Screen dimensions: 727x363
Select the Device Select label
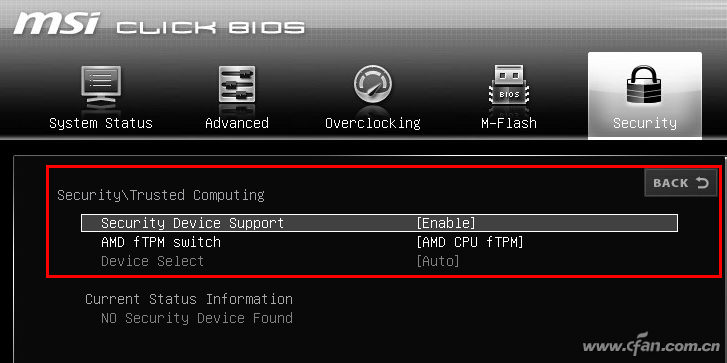pos(153,261)
